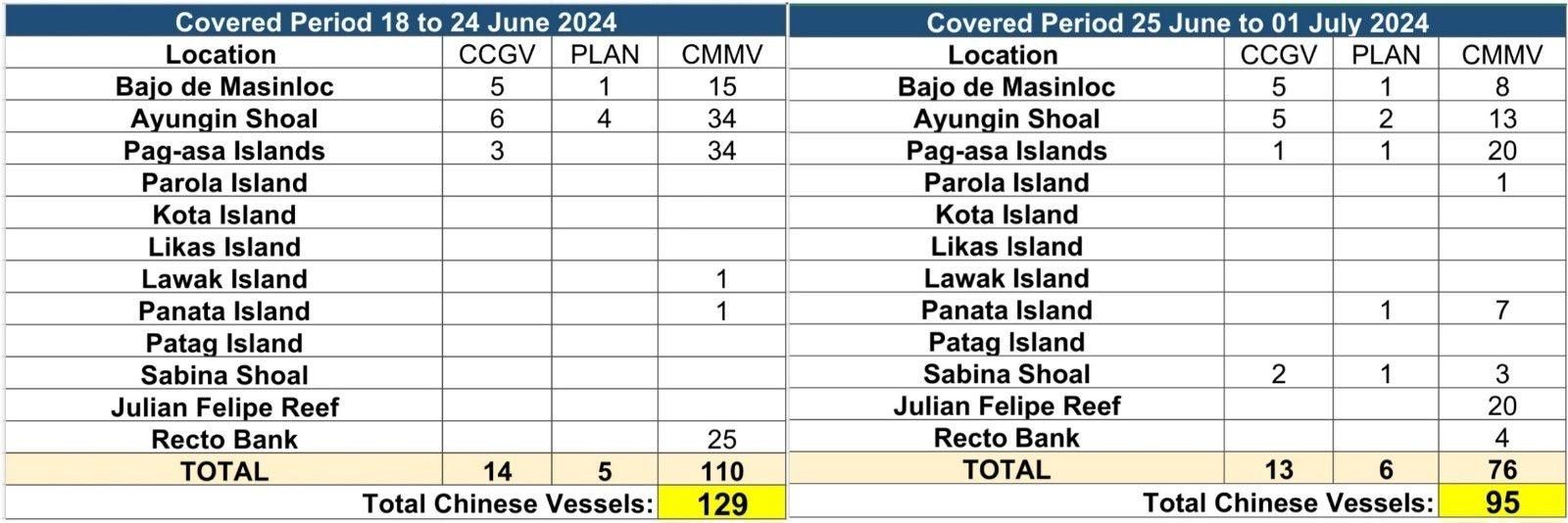Click Julian Felipe Reef CMMV value 20

coord(1501,405)
